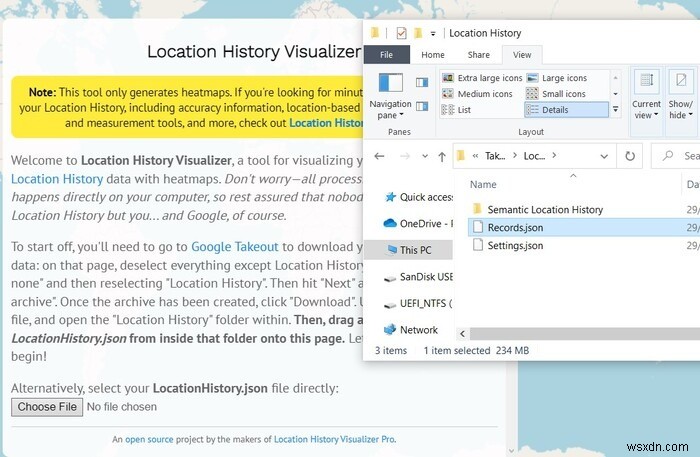Open the Show/hide dropdown

tap(680, 110)
